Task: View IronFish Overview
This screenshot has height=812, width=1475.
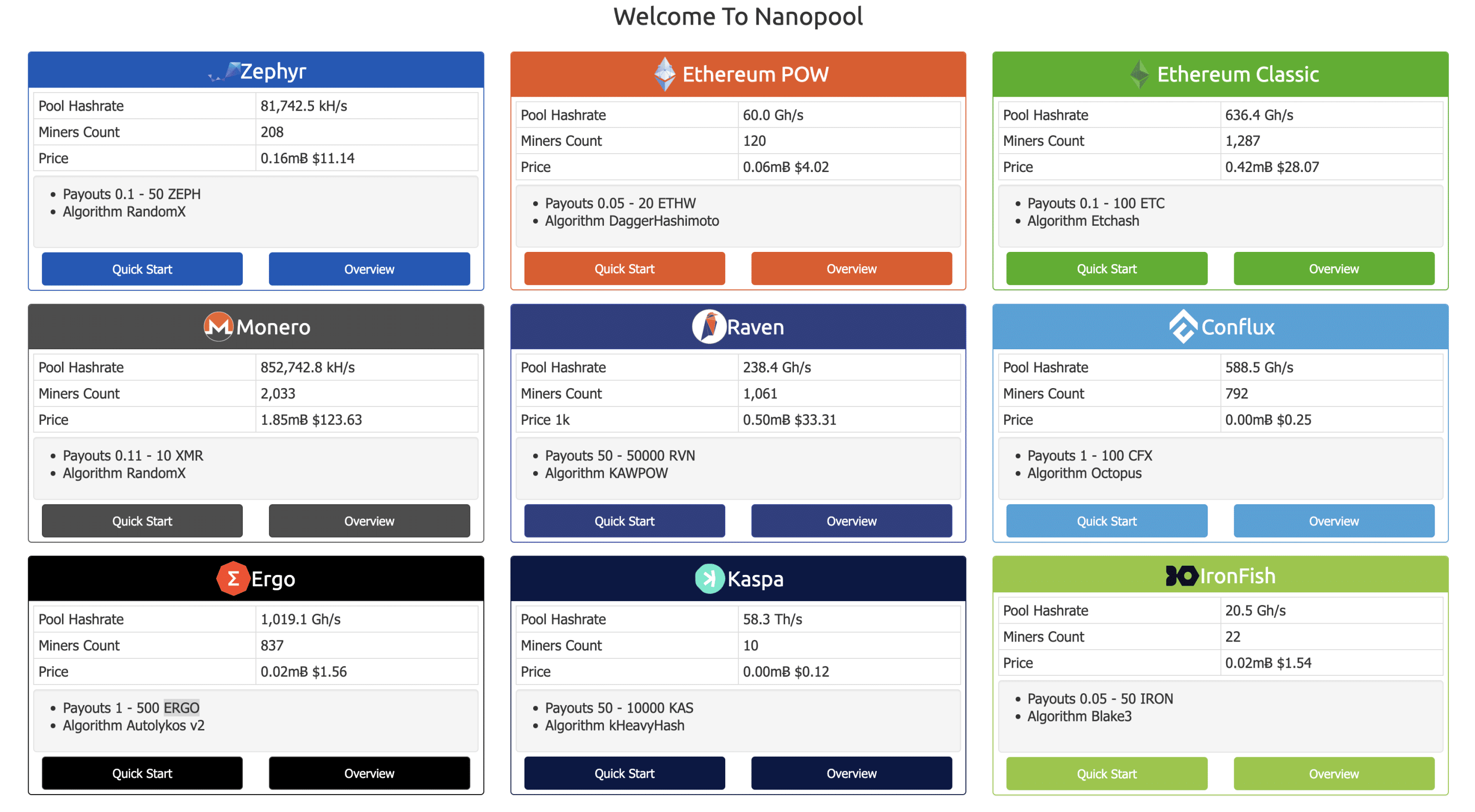Action: point(1334,774)
